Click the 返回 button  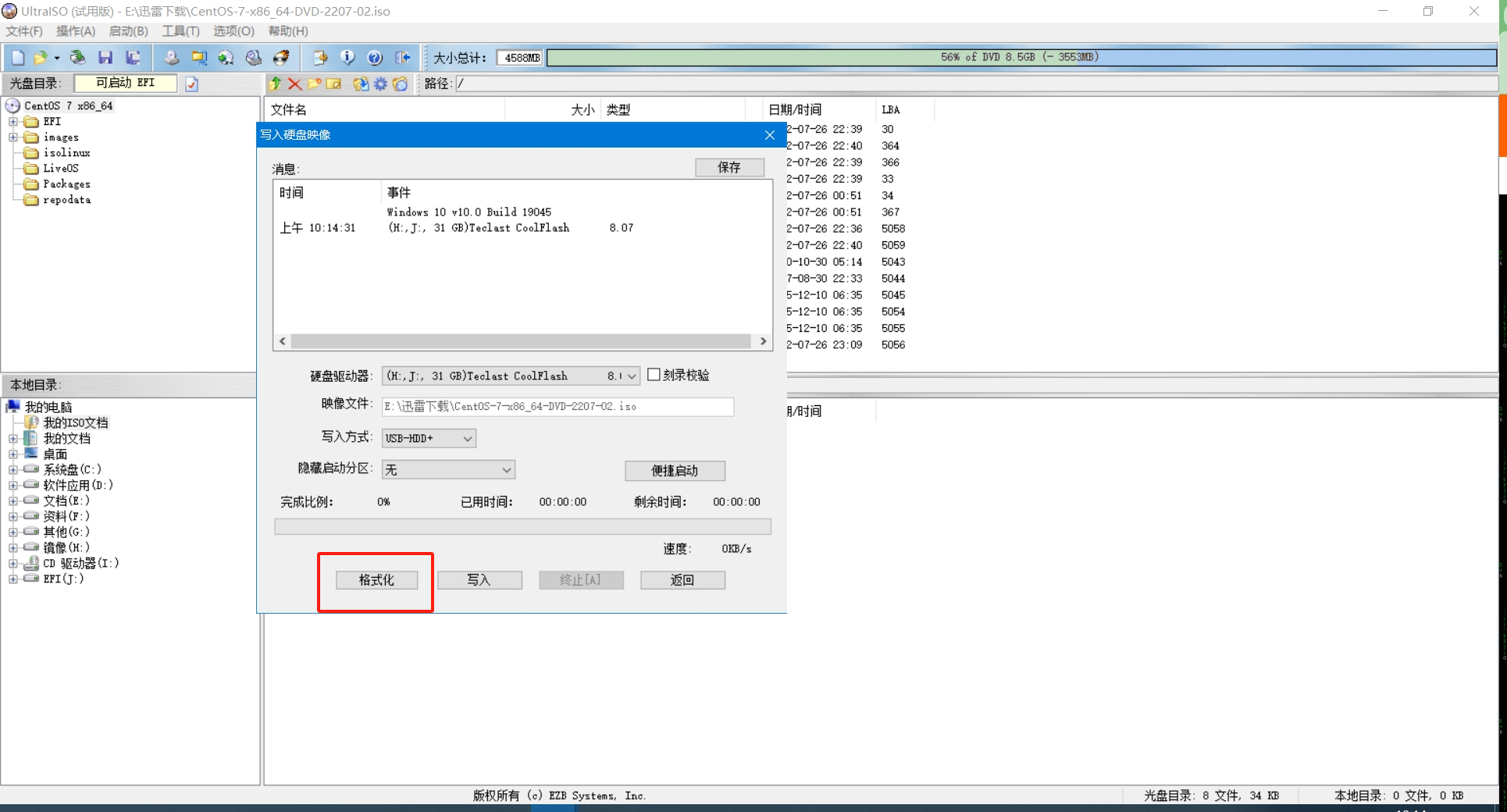point(682,580)
